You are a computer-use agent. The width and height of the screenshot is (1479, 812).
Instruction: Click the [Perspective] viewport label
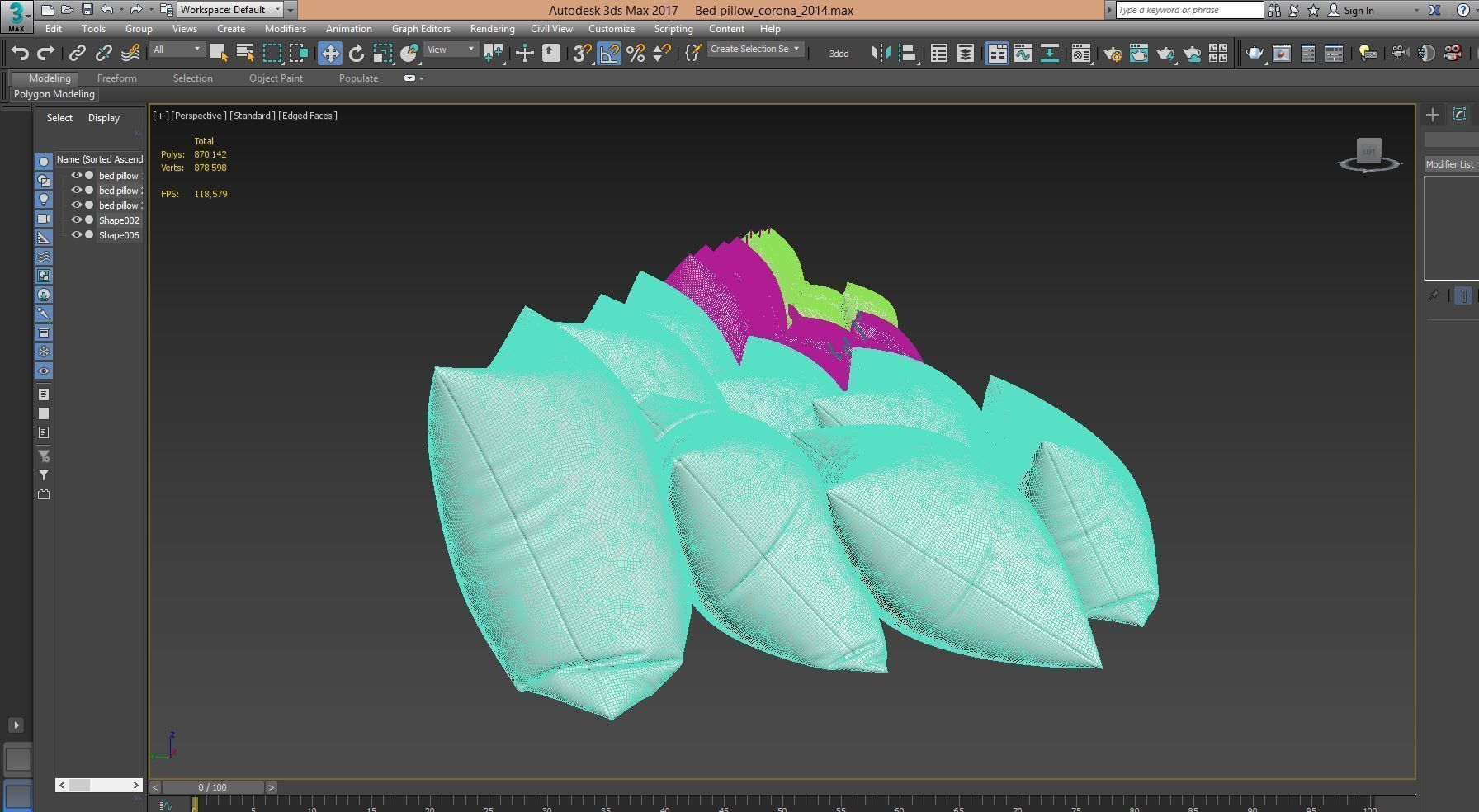(198, 116)
